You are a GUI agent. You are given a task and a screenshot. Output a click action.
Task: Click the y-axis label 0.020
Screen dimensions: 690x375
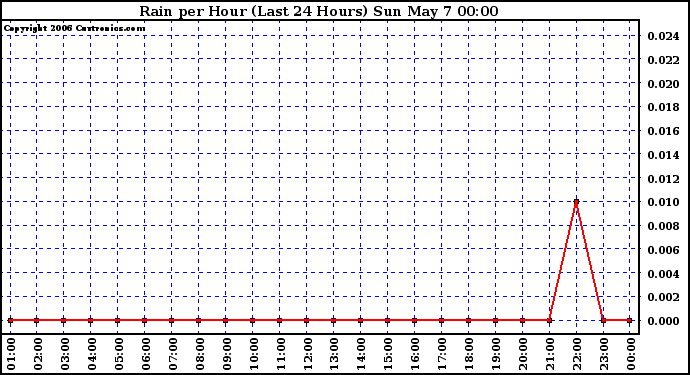(x=663, y=84)
